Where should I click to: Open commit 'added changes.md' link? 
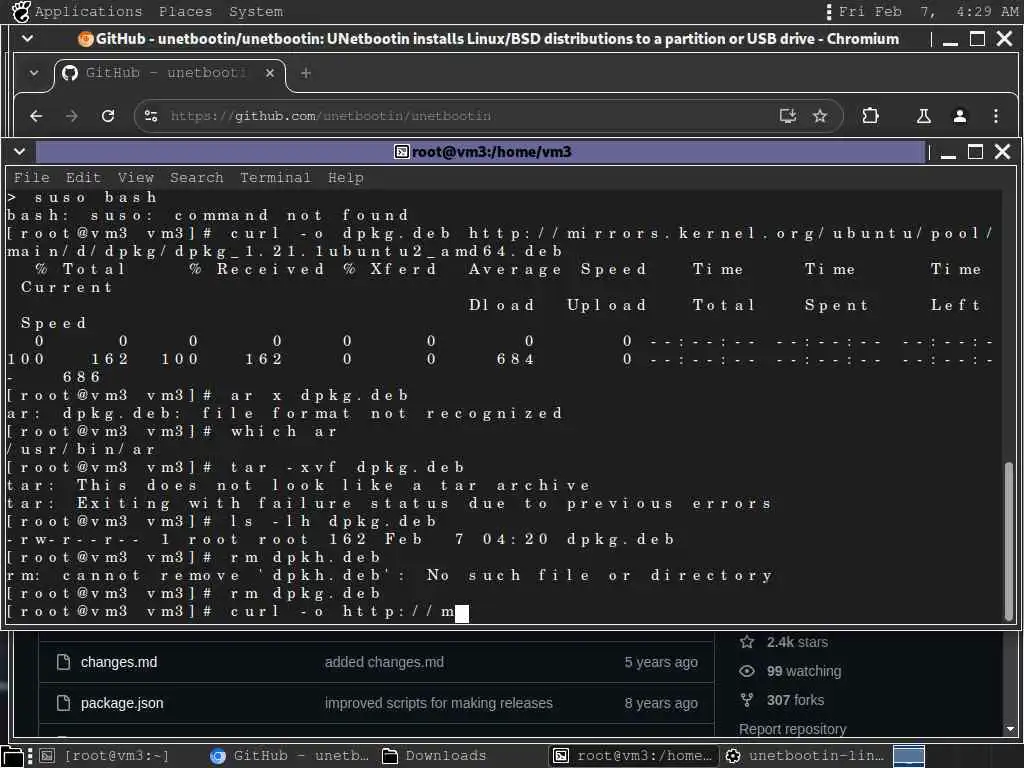[384, 662]
